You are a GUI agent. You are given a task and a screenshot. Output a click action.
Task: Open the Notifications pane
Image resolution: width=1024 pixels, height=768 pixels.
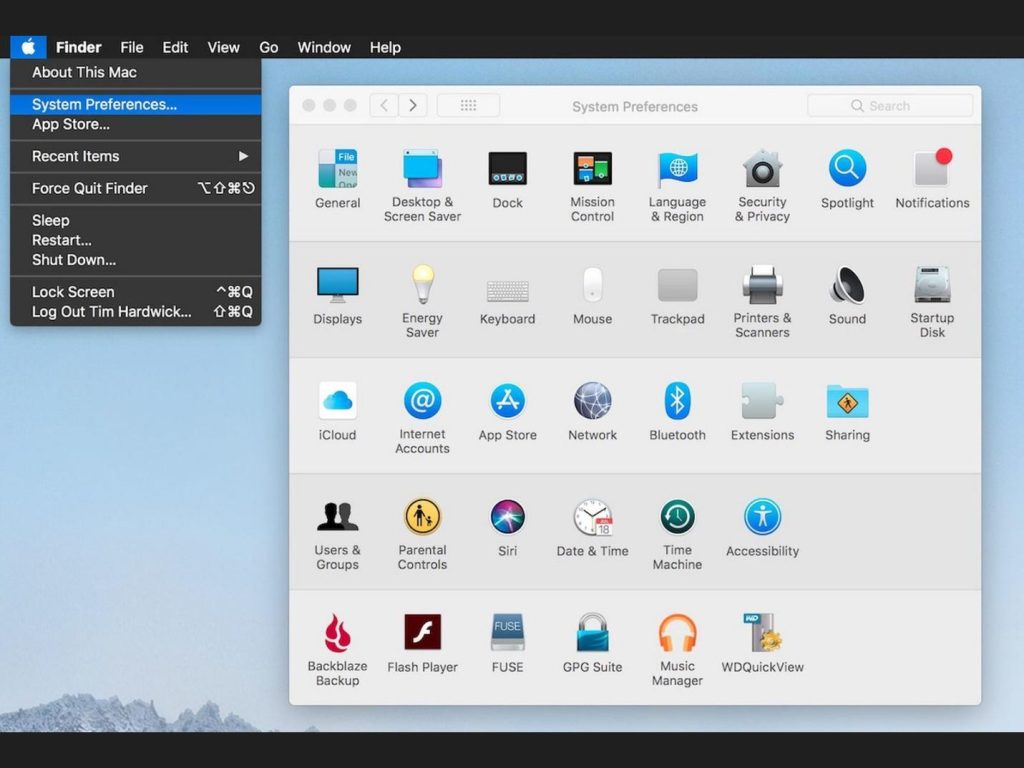pyautogui.click(x=933, y=168)
